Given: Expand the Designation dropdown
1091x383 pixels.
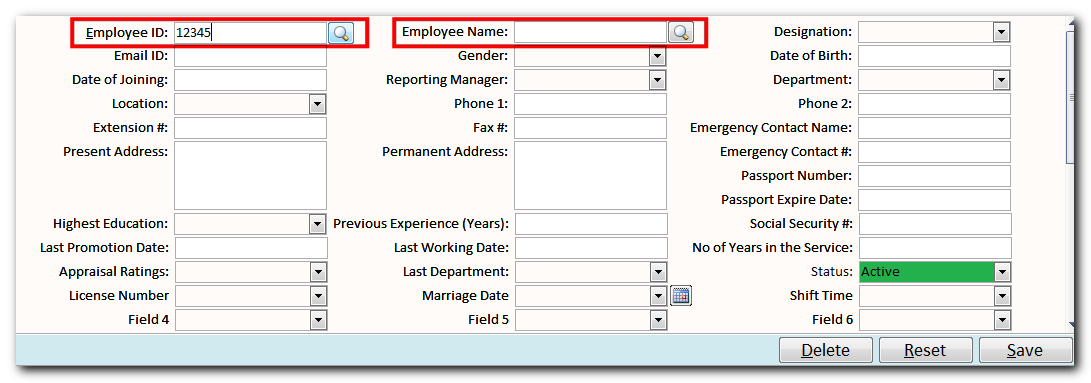Looking at the screenshot, I should tap(1001, 32).
